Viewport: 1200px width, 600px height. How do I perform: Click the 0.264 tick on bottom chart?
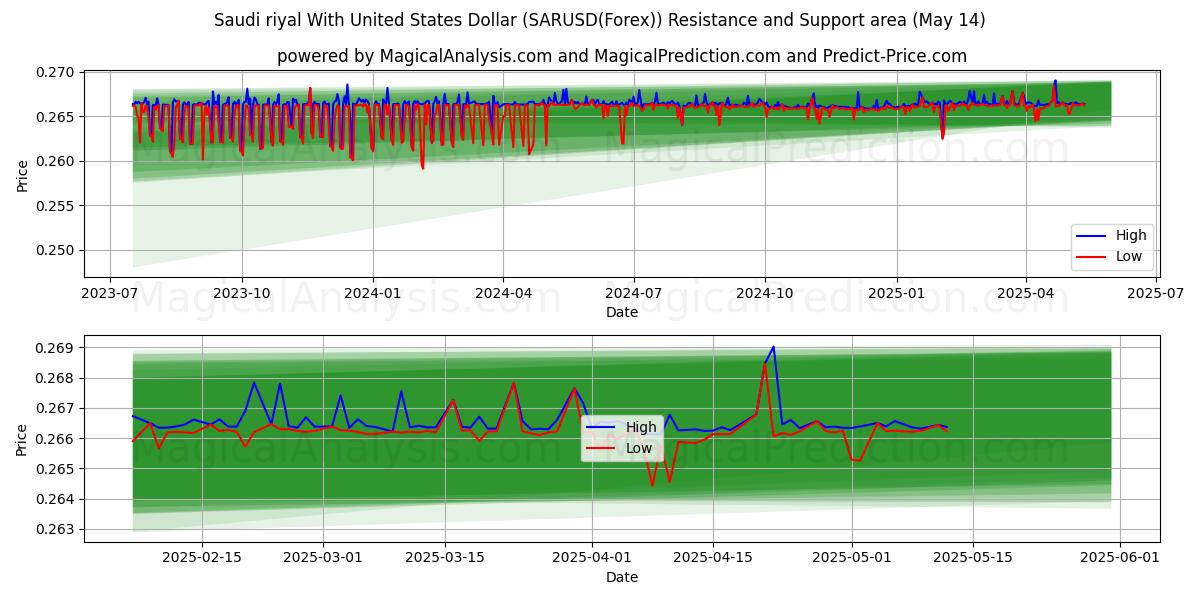[x=56, y=499]
